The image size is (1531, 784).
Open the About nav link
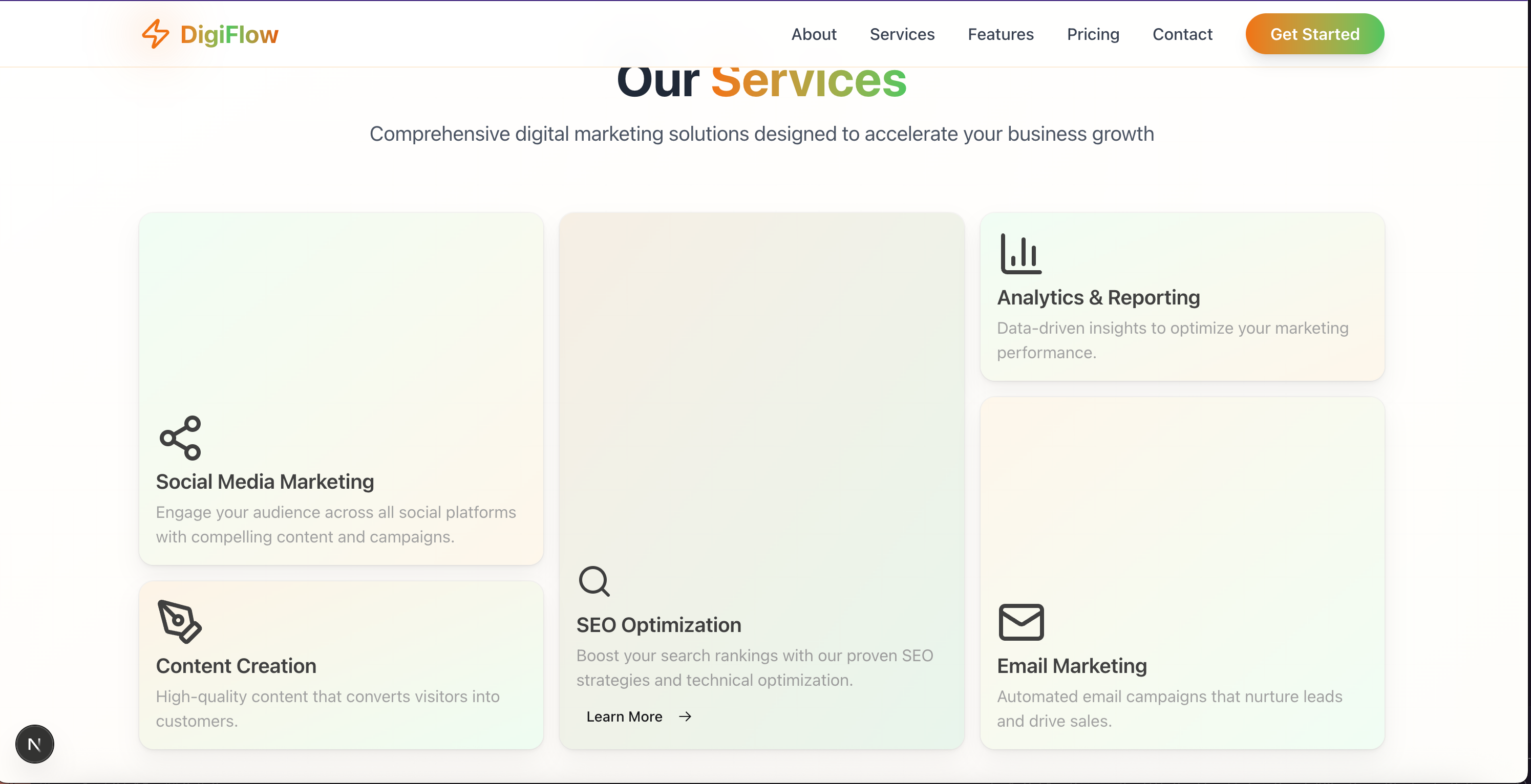pos(814,34)
